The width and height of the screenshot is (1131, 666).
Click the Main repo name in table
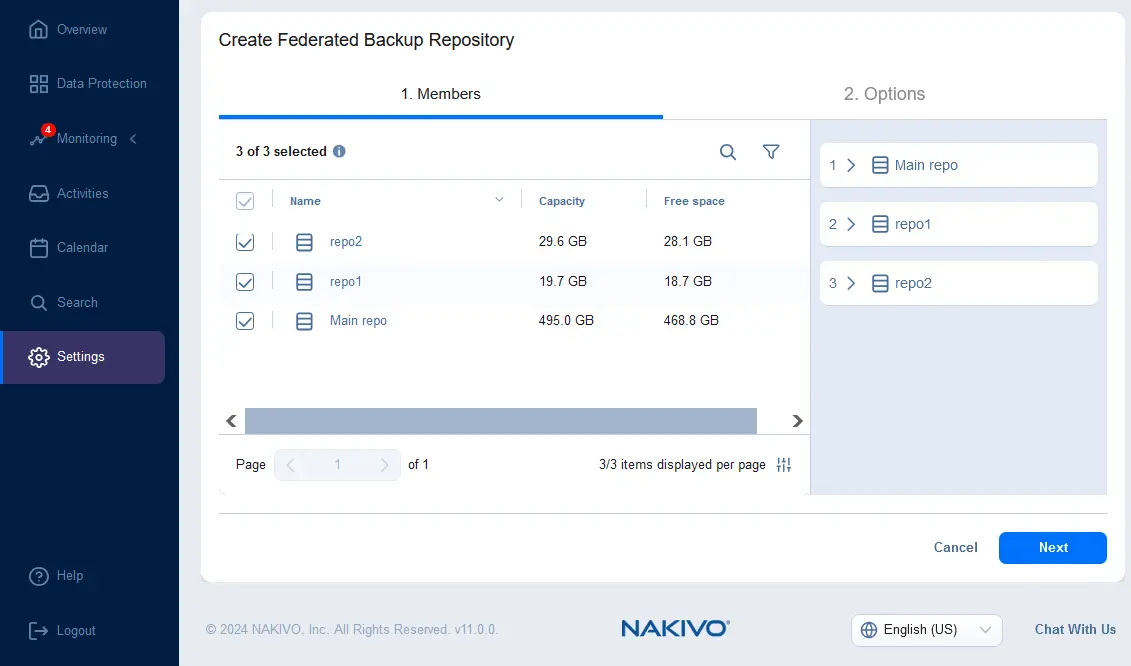click(x=358, y=321)
